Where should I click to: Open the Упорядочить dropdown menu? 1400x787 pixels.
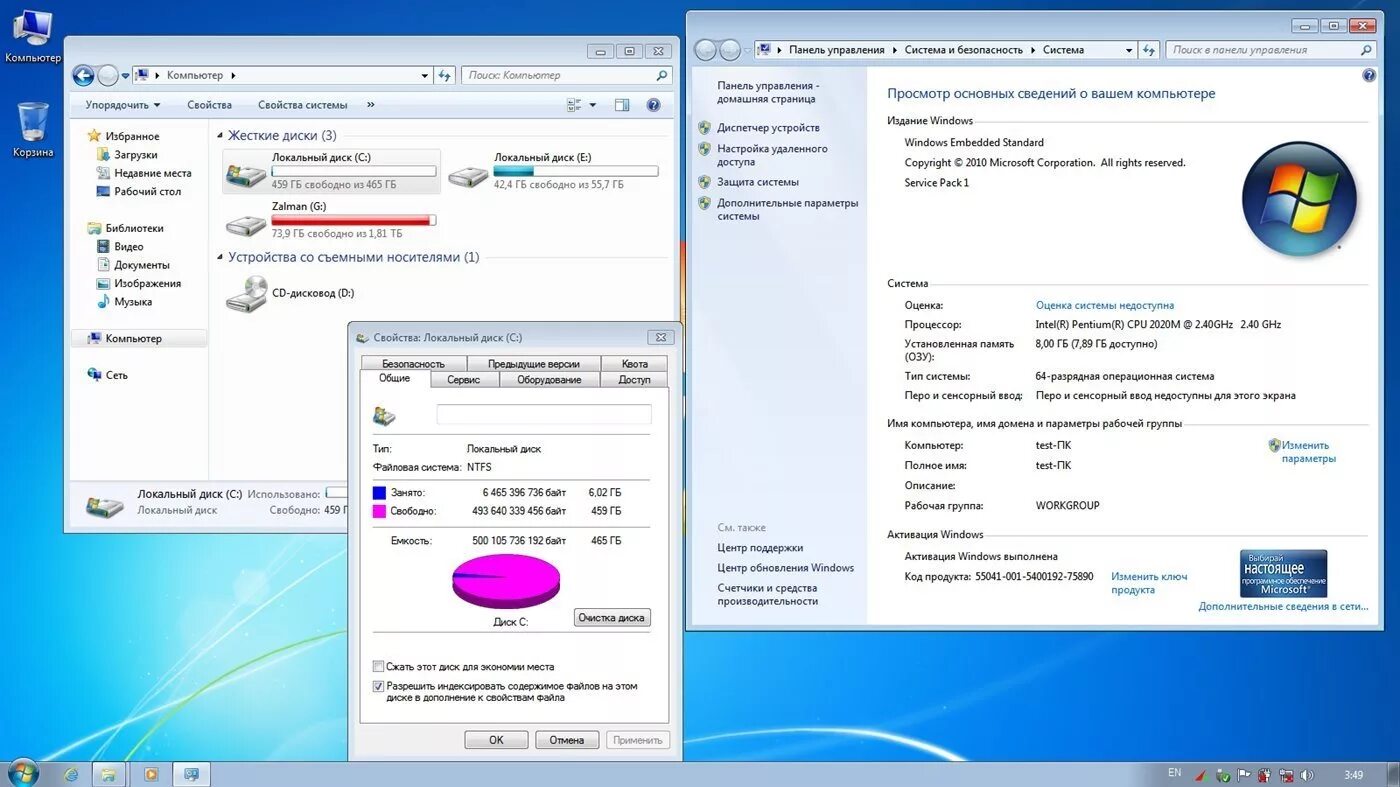pyautogui.click(x=122, y=105)
